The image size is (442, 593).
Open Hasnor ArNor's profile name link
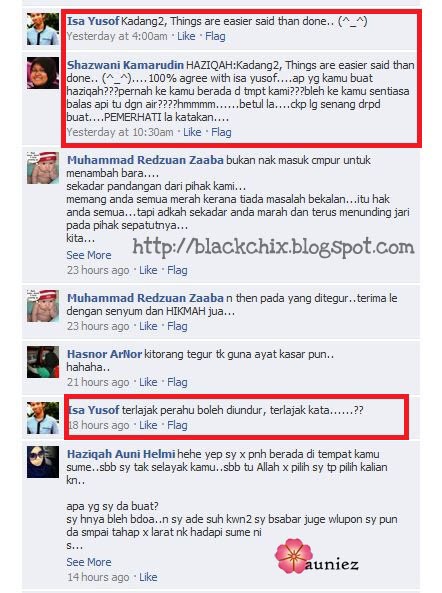(x=104, y=354)
